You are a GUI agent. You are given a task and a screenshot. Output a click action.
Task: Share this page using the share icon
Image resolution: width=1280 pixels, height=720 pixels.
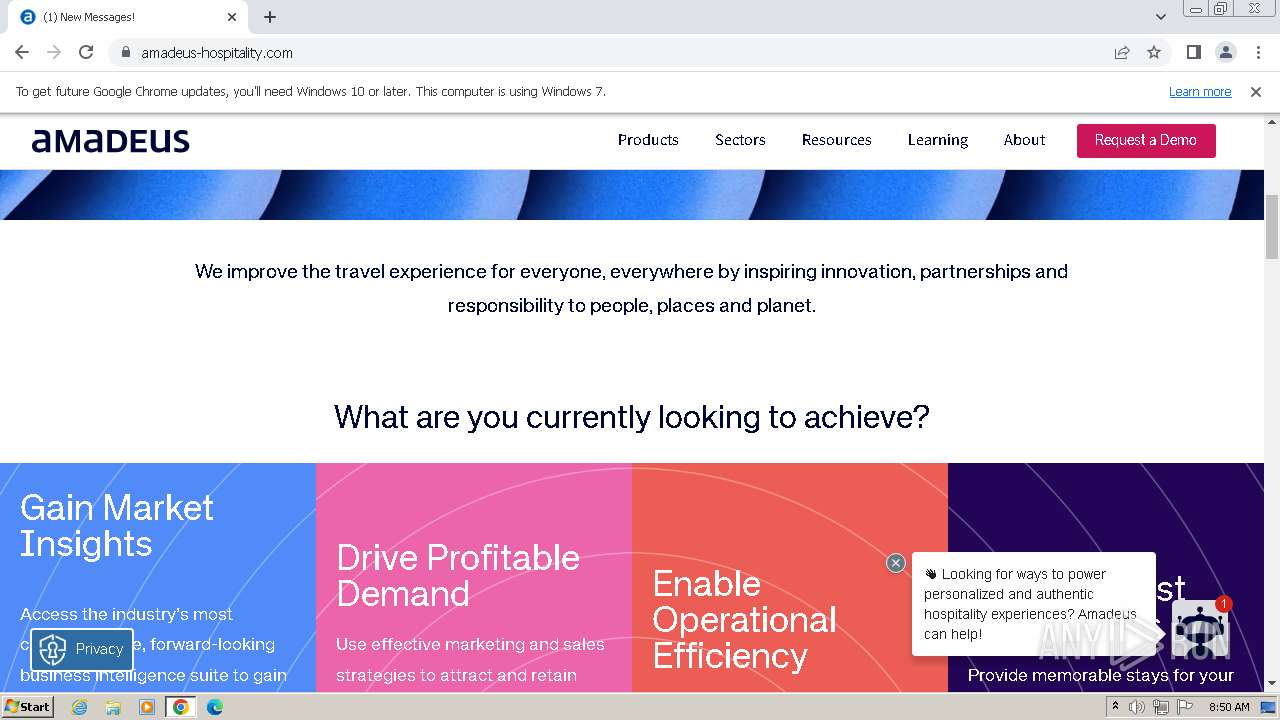1122,52
